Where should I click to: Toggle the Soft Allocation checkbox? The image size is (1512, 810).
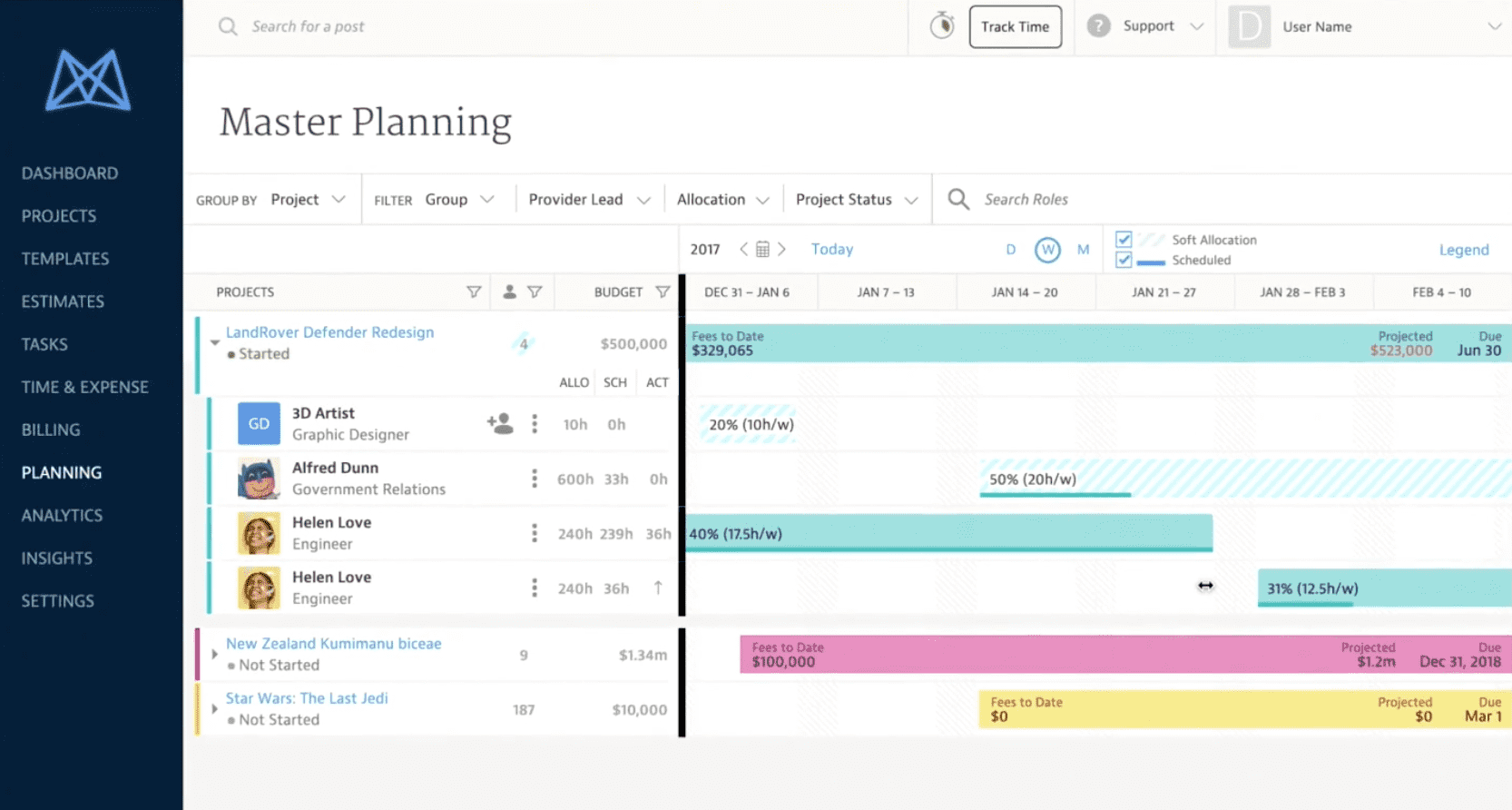[x=1124, y=239]
